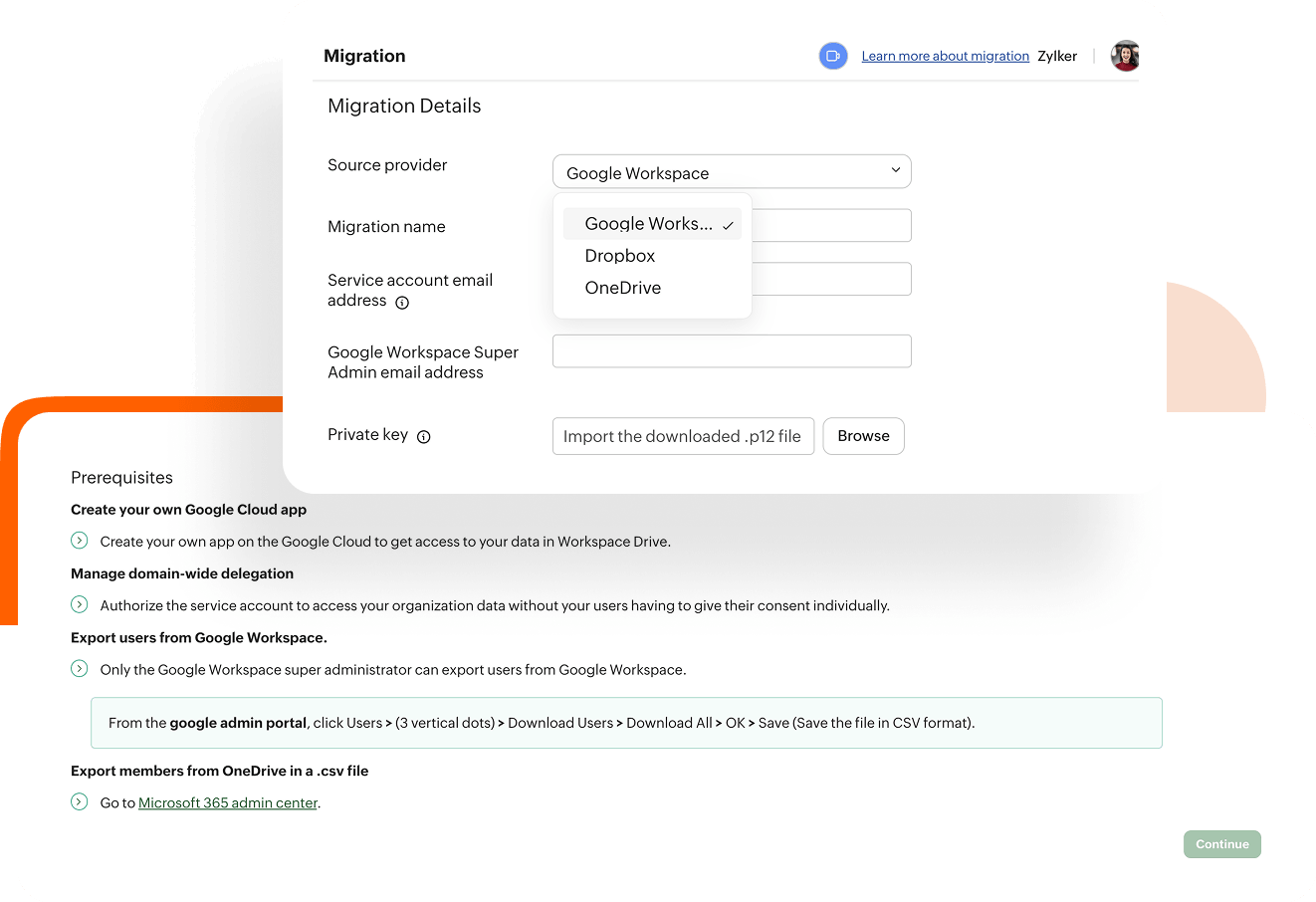1316x902 pixels.
Task: Open the user profile avatar
Action: [x=1125, y=56]
